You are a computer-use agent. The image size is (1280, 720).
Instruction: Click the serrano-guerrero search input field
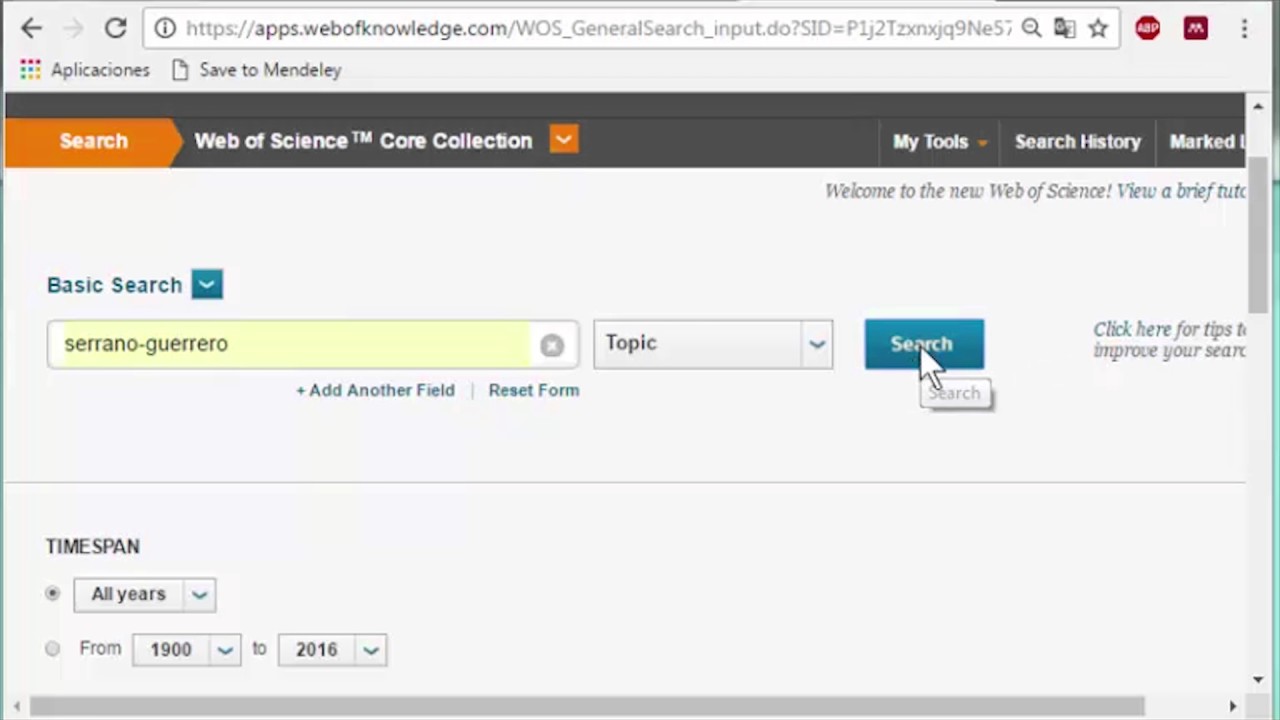point(290,344)
